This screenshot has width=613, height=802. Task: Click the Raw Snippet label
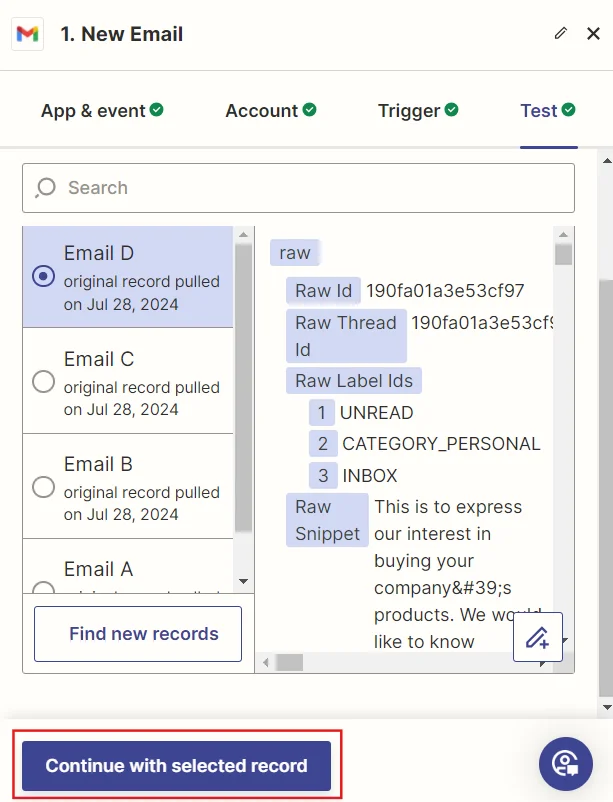[x=327, y=520]
